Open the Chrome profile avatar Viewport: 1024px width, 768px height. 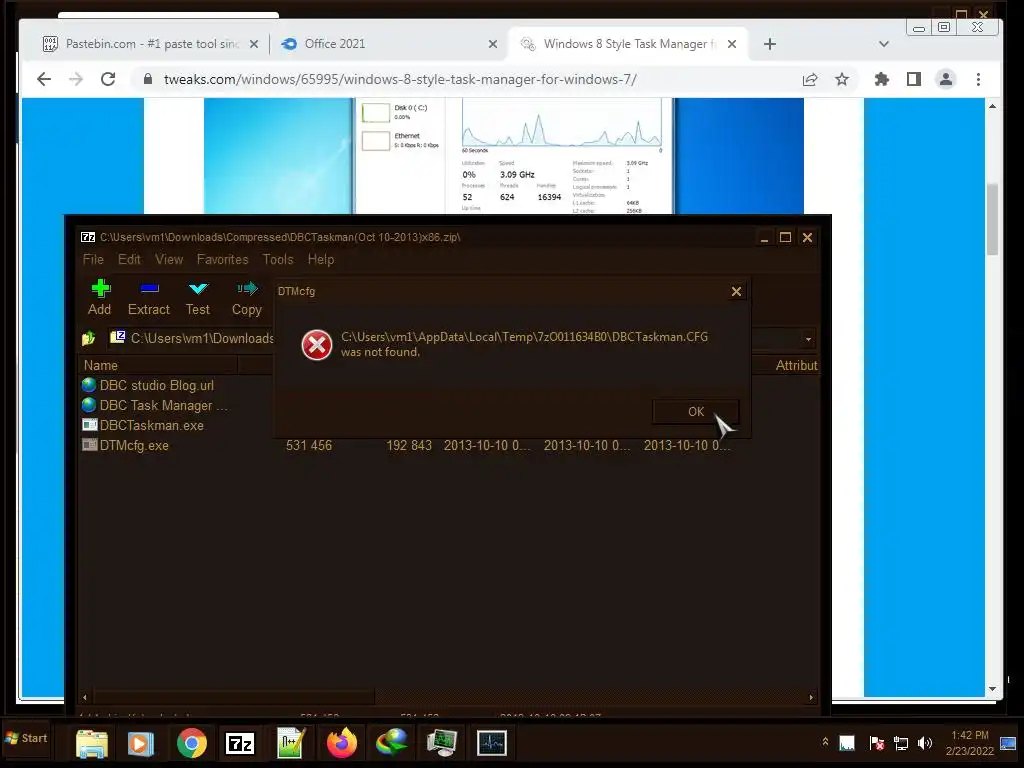[946, 79]
